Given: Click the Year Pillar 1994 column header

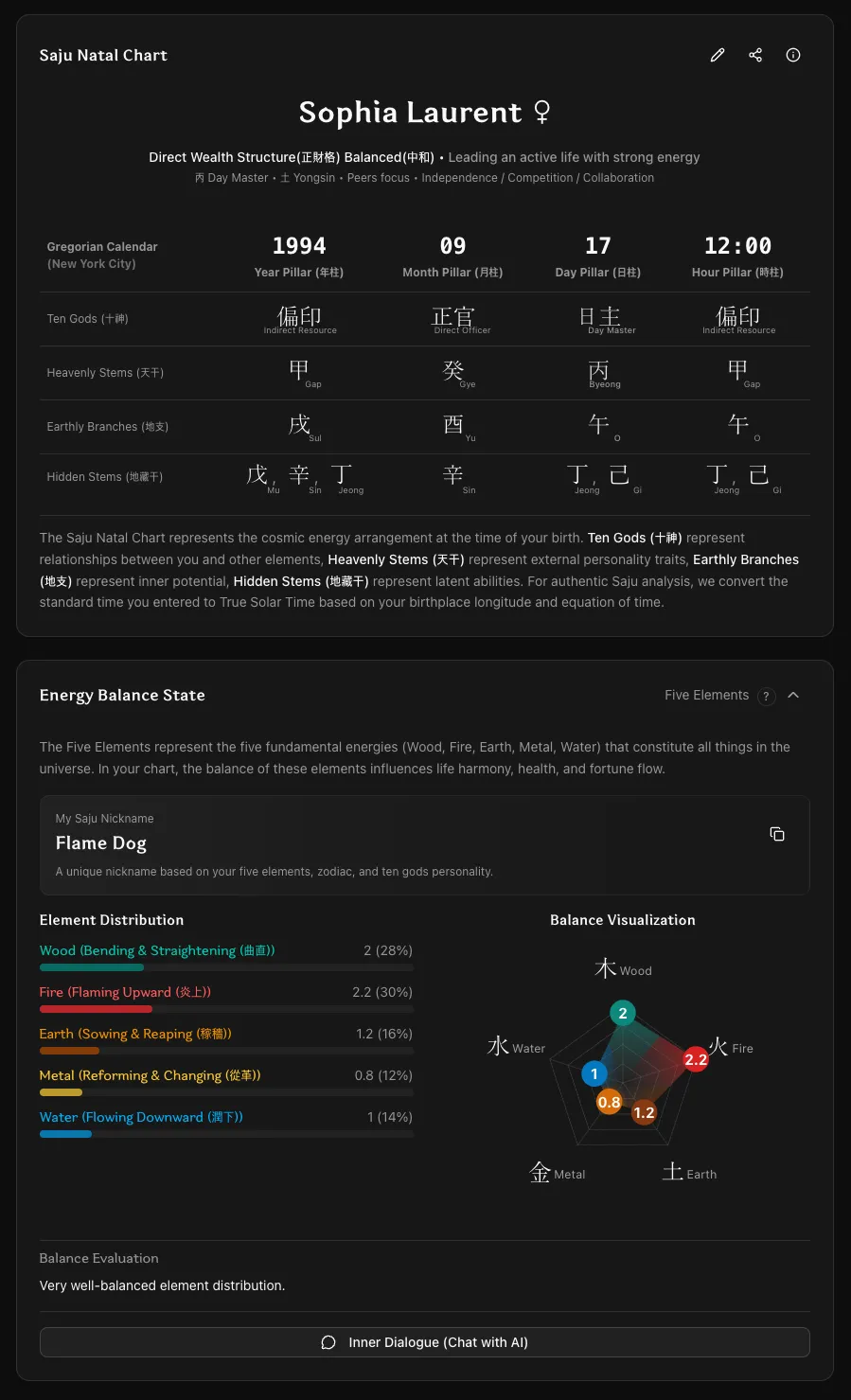Looking at the screenshot, I should click(299, 246).
